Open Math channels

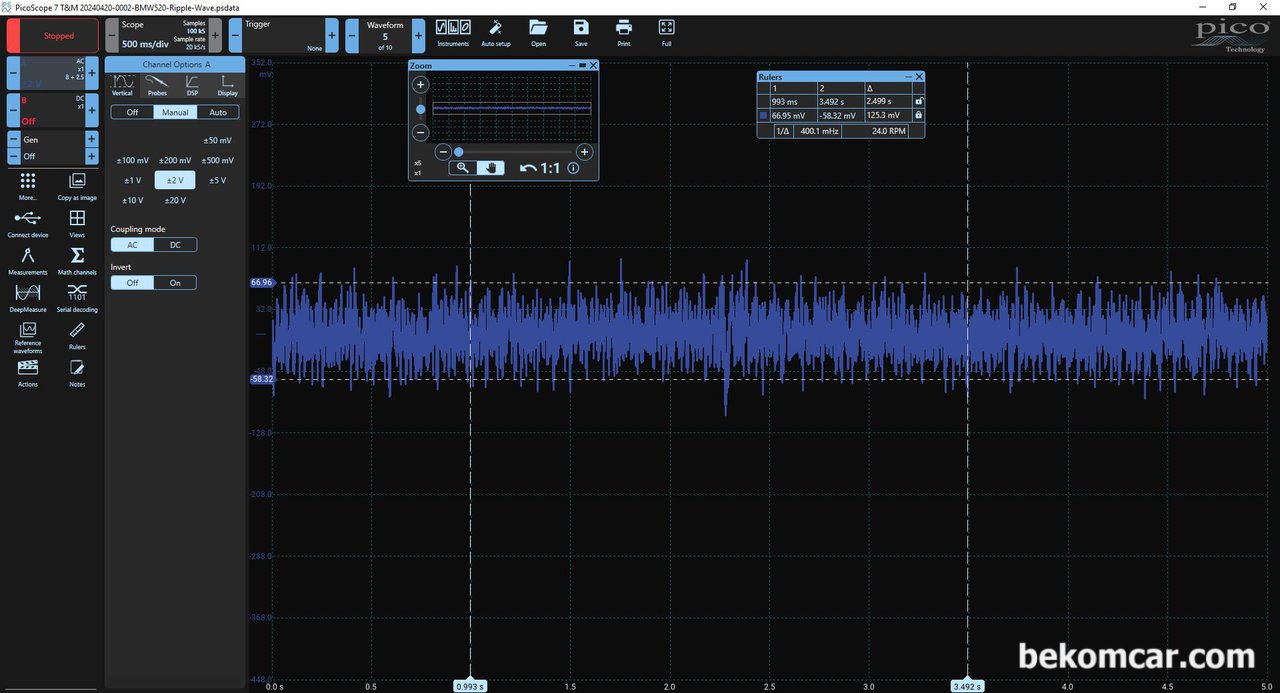(x=77, y=260)
